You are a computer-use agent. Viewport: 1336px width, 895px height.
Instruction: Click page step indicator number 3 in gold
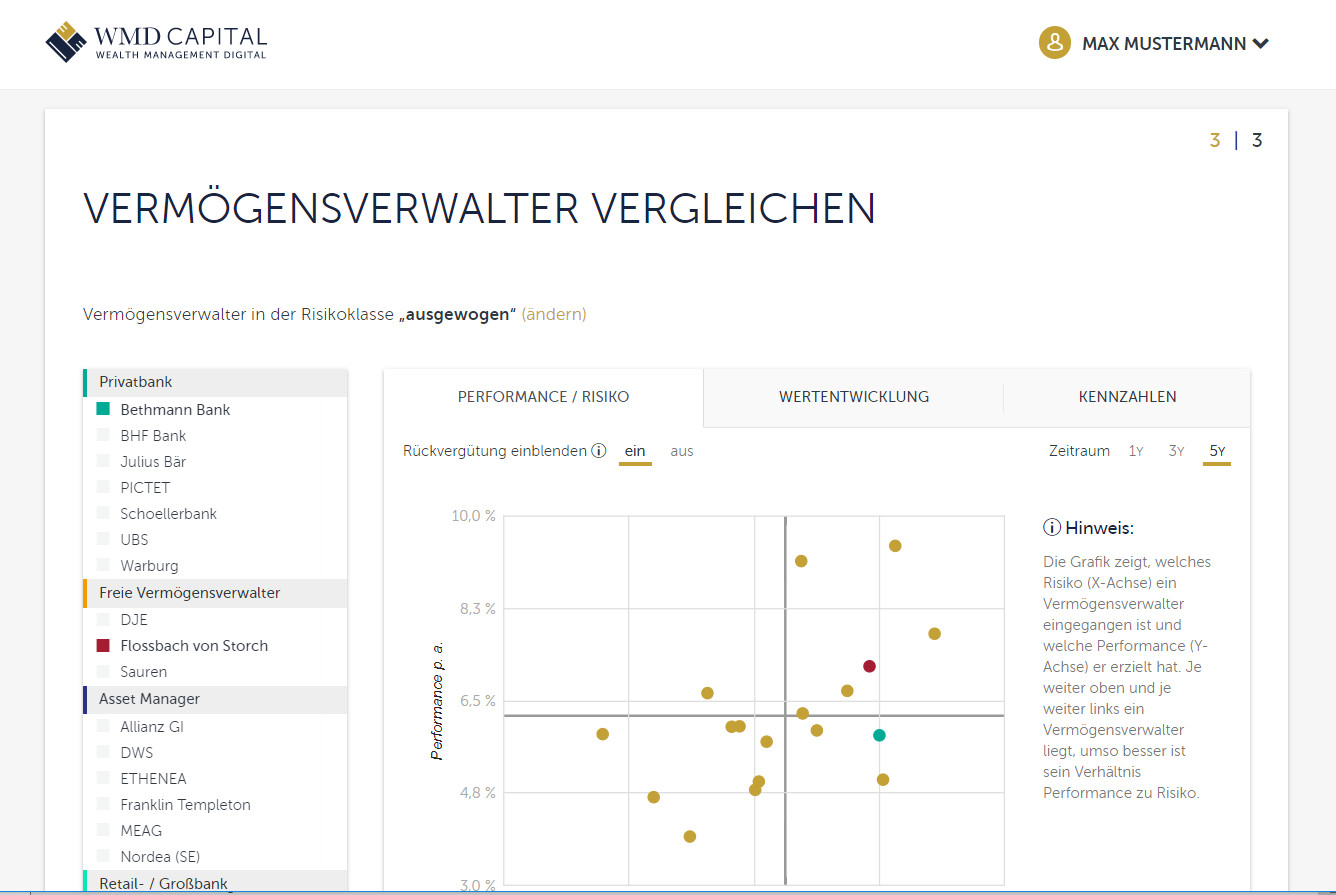1215,141
